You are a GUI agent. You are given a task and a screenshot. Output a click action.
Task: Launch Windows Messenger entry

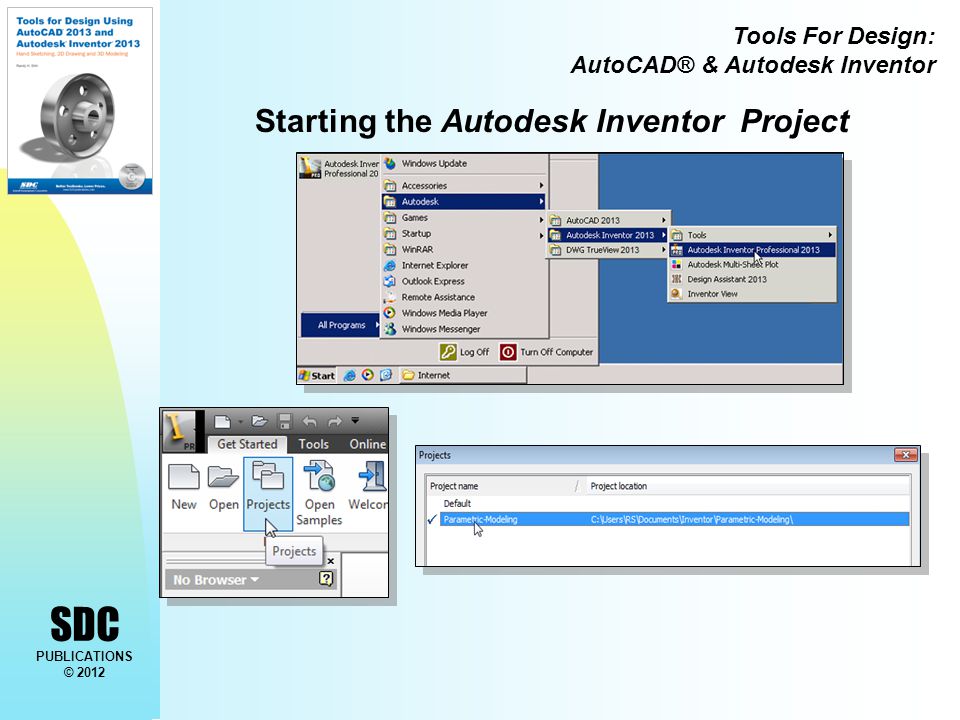coord(464,329)
